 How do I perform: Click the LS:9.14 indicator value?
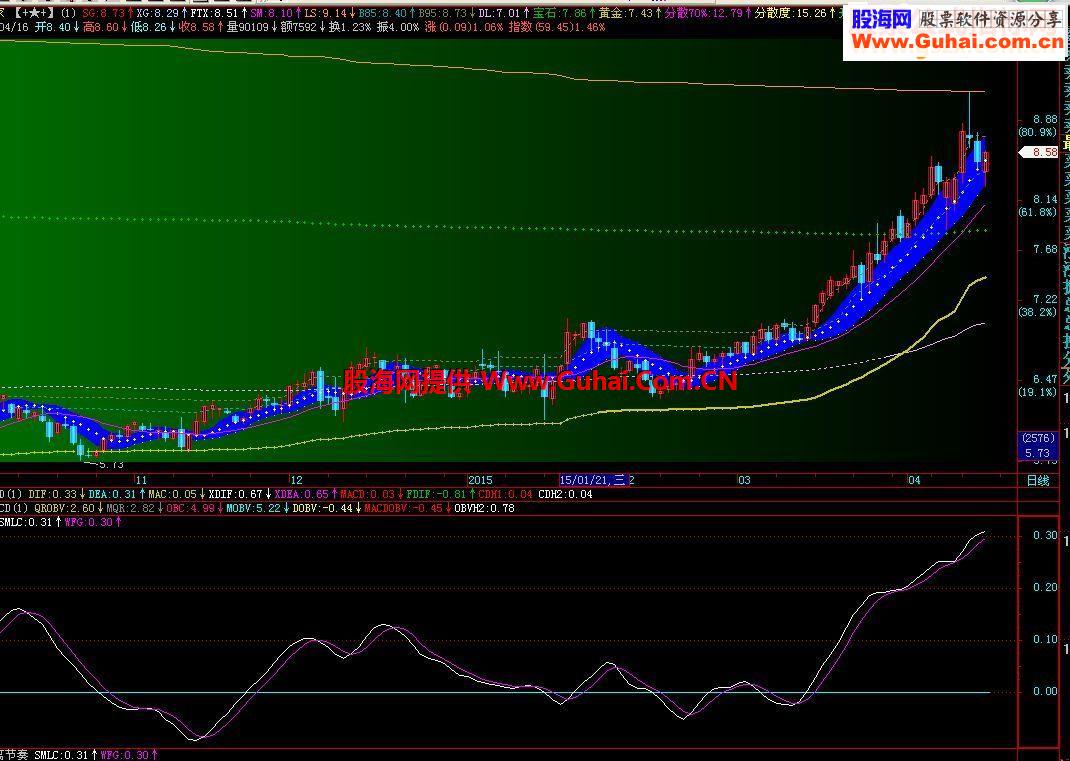325,12
